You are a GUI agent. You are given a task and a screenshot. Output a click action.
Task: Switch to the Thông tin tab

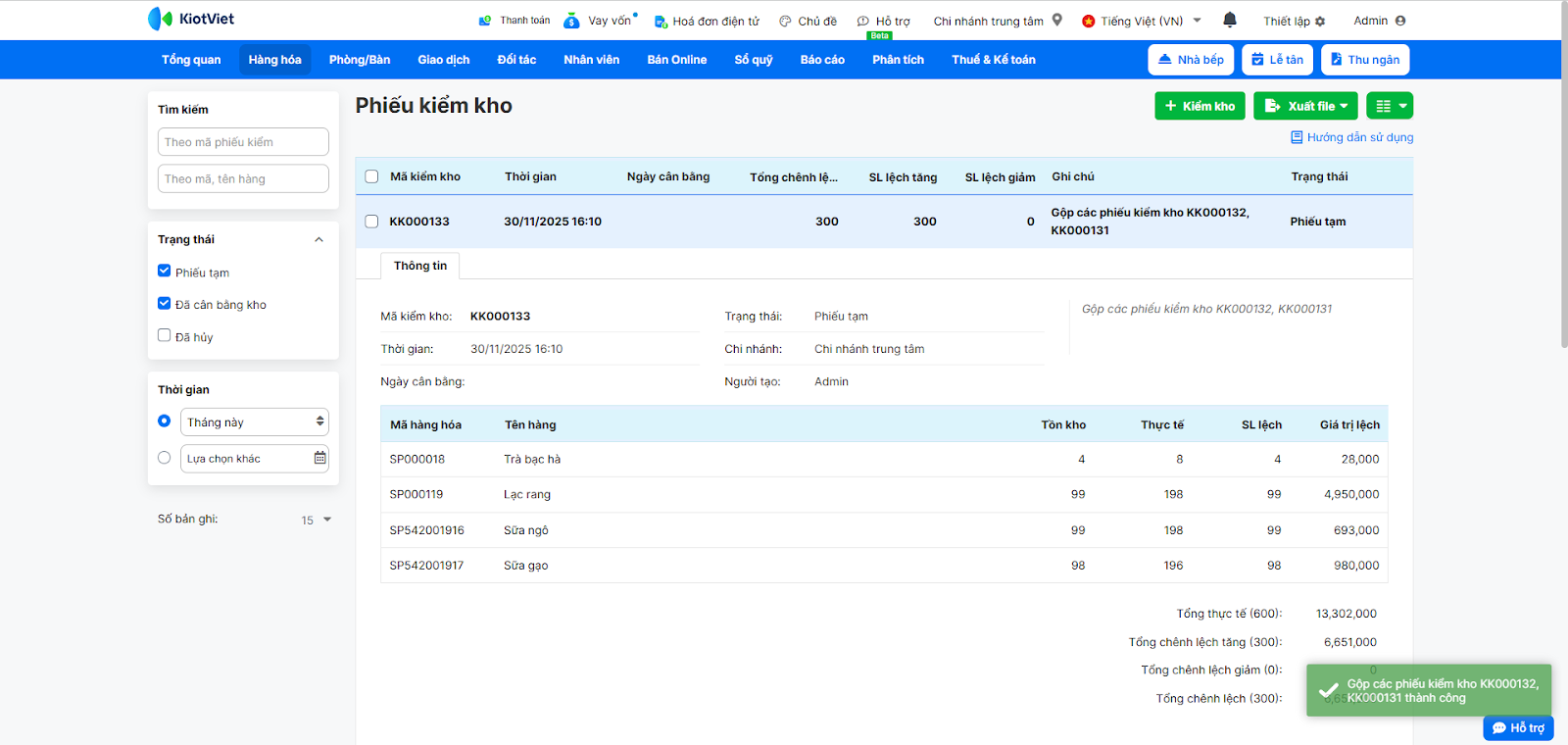(x=420, y=266)
